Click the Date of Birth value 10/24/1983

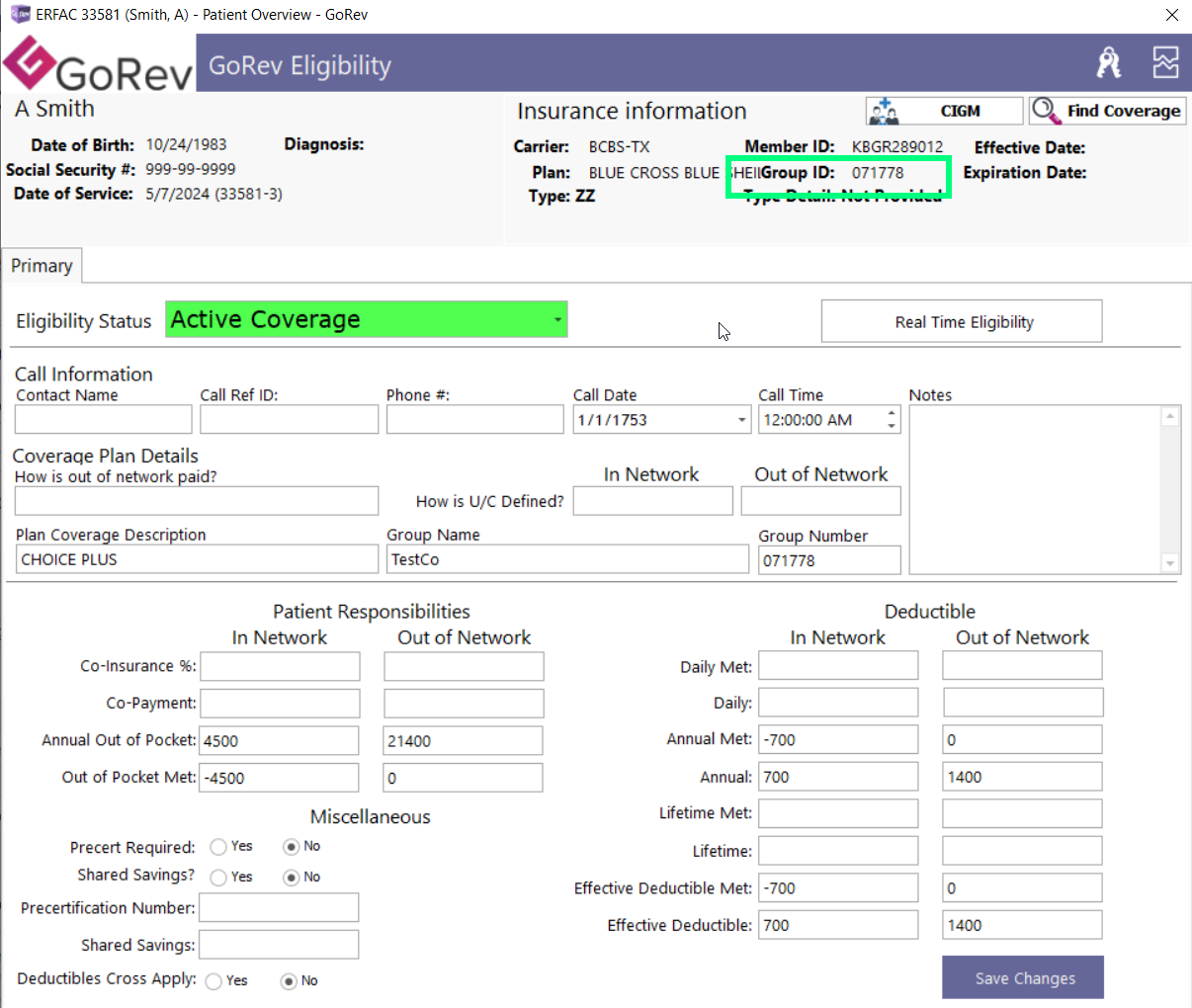pyautogui.click(x=186, y=144)
